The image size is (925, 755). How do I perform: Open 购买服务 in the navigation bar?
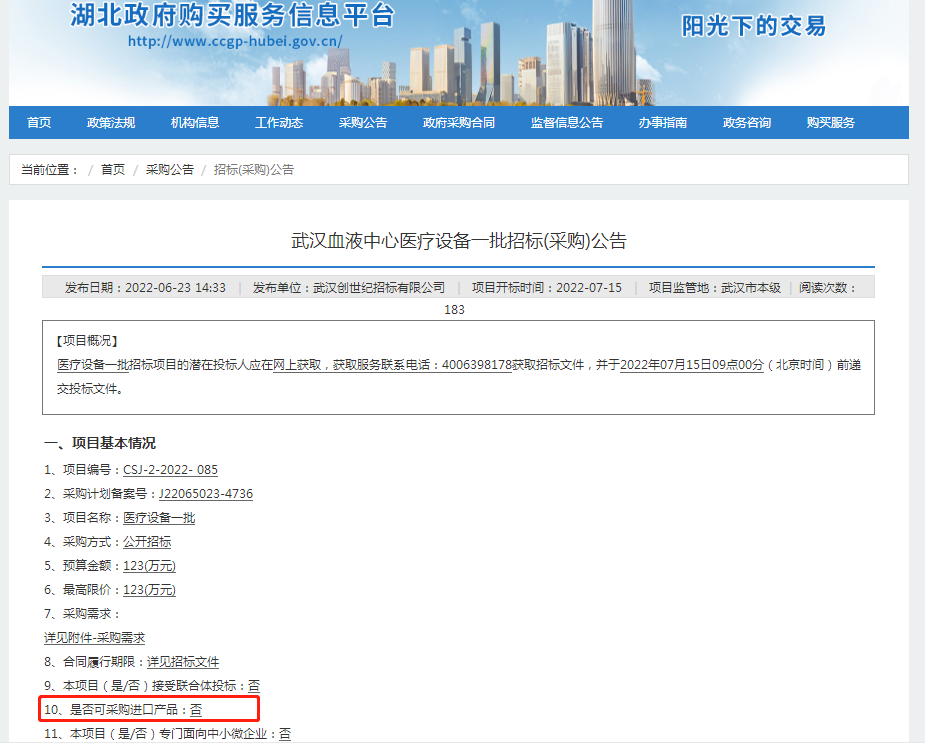(831, 123)
